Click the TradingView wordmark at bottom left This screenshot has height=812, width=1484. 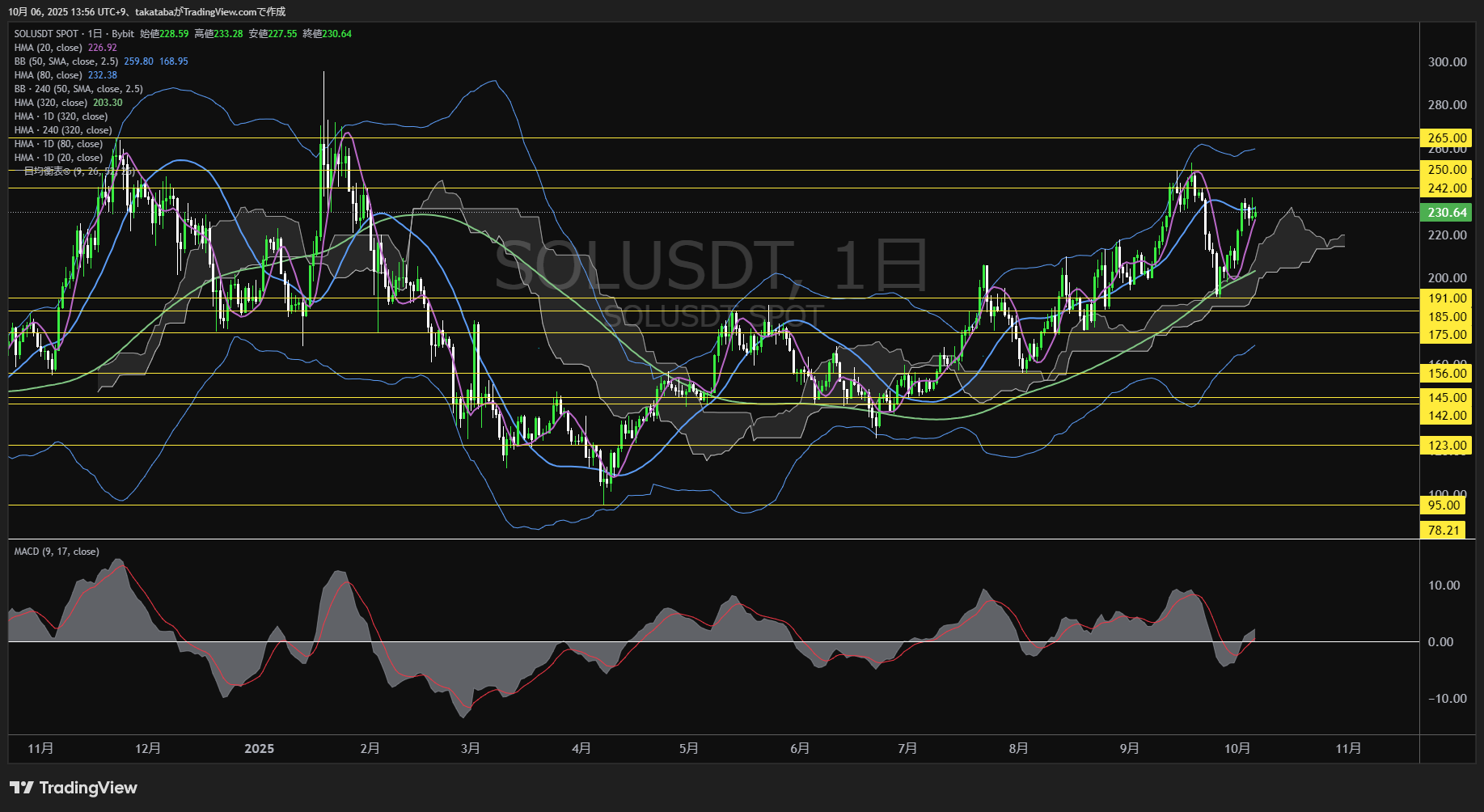(88, 788)
